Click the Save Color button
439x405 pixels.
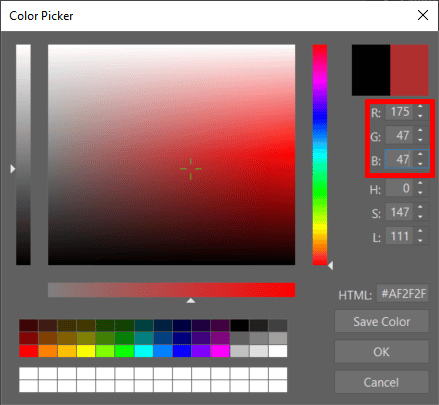click(x=381, y=321)
